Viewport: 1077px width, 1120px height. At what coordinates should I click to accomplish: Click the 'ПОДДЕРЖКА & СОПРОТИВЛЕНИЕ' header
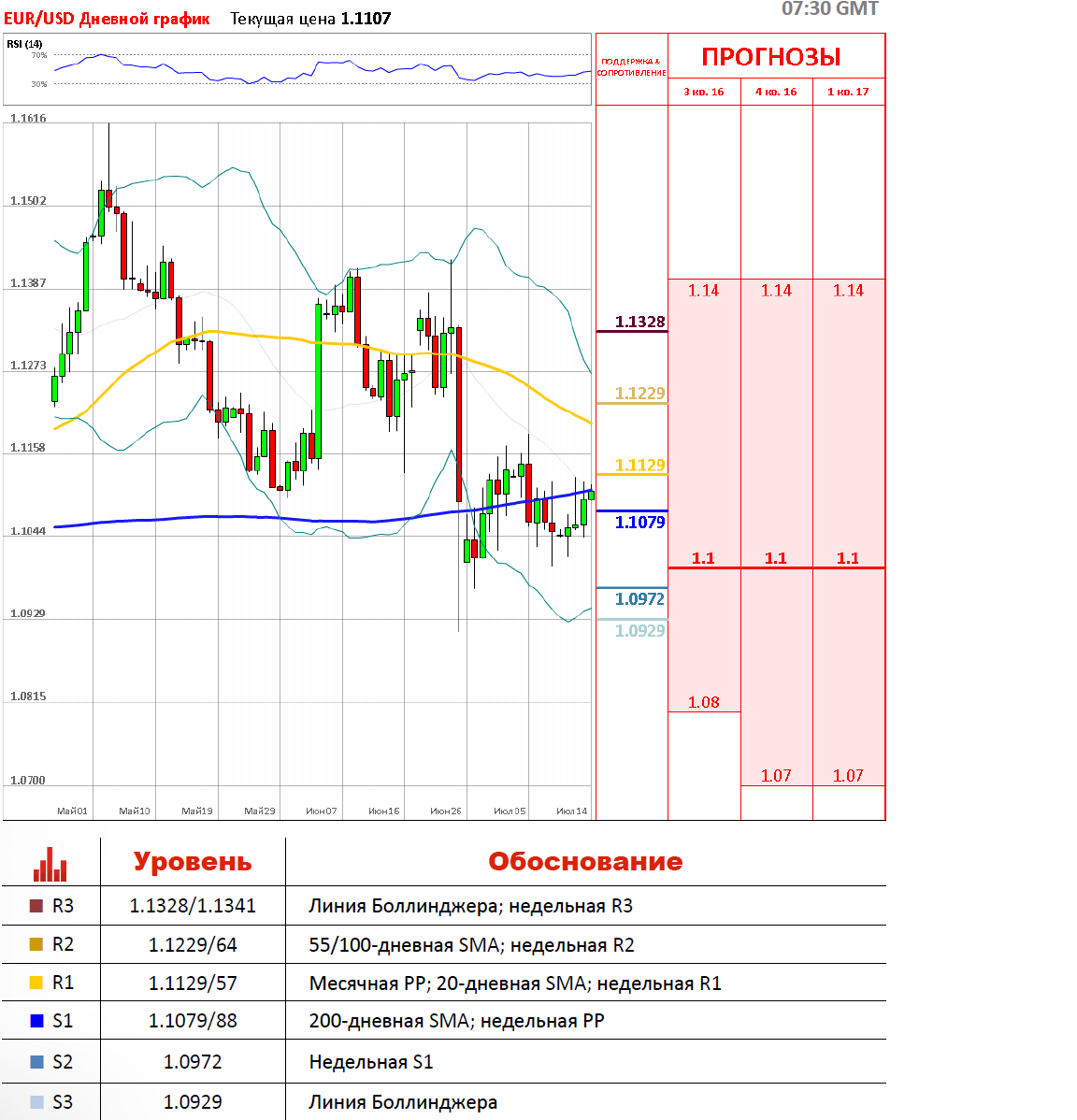tap(632, 67)
